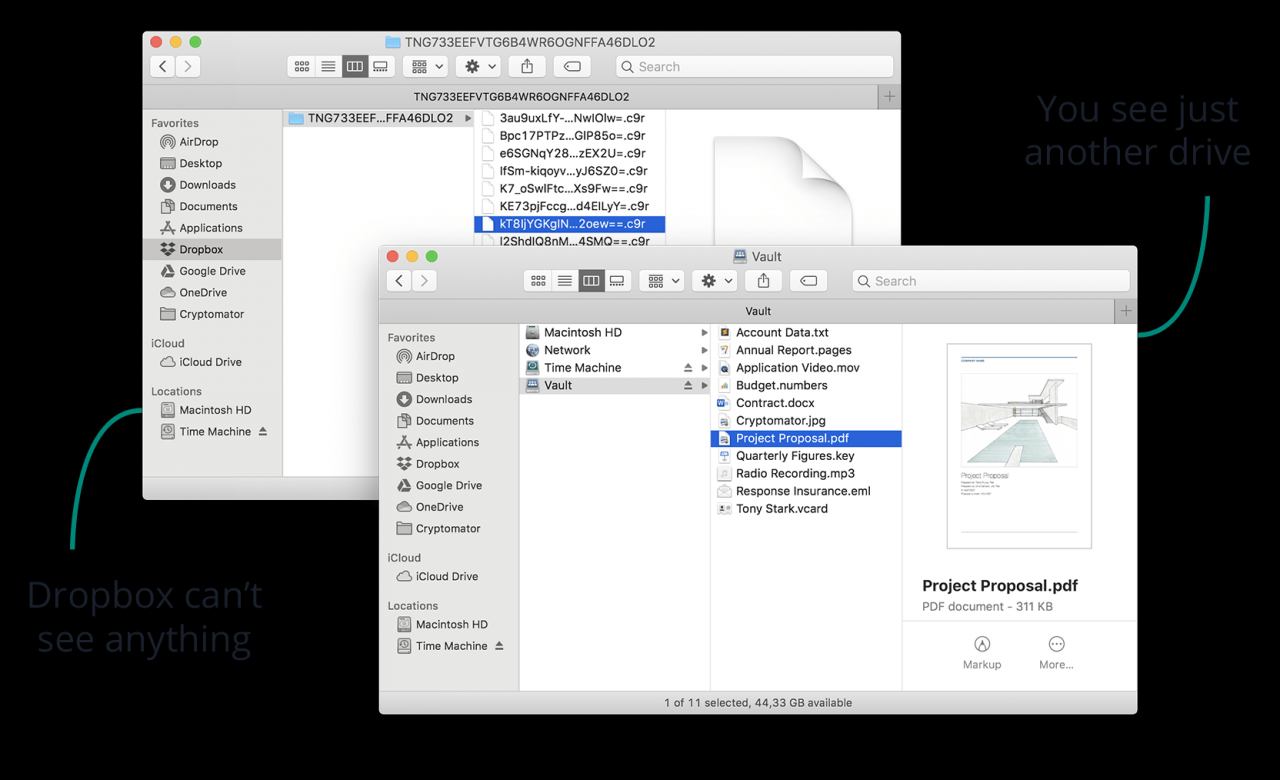
Task: Go back in Vault window
Action: (400, 281)
